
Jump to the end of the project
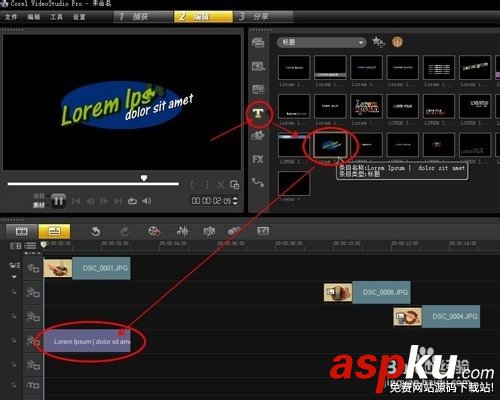click(118, 201)
